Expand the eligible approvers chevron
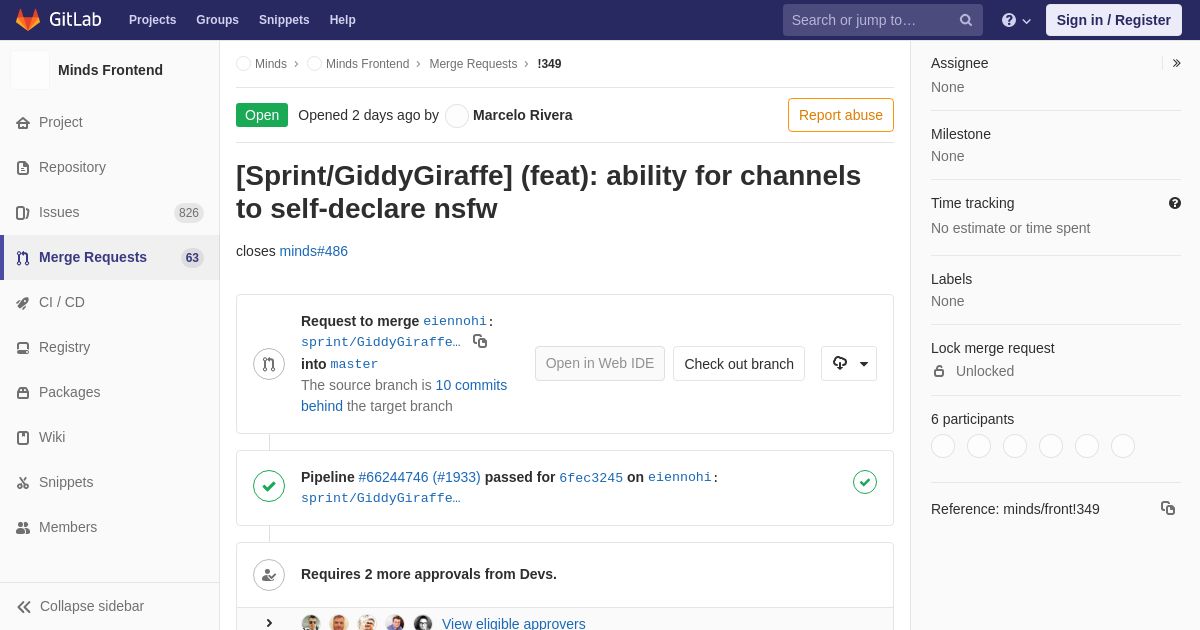 click(269, 623)
